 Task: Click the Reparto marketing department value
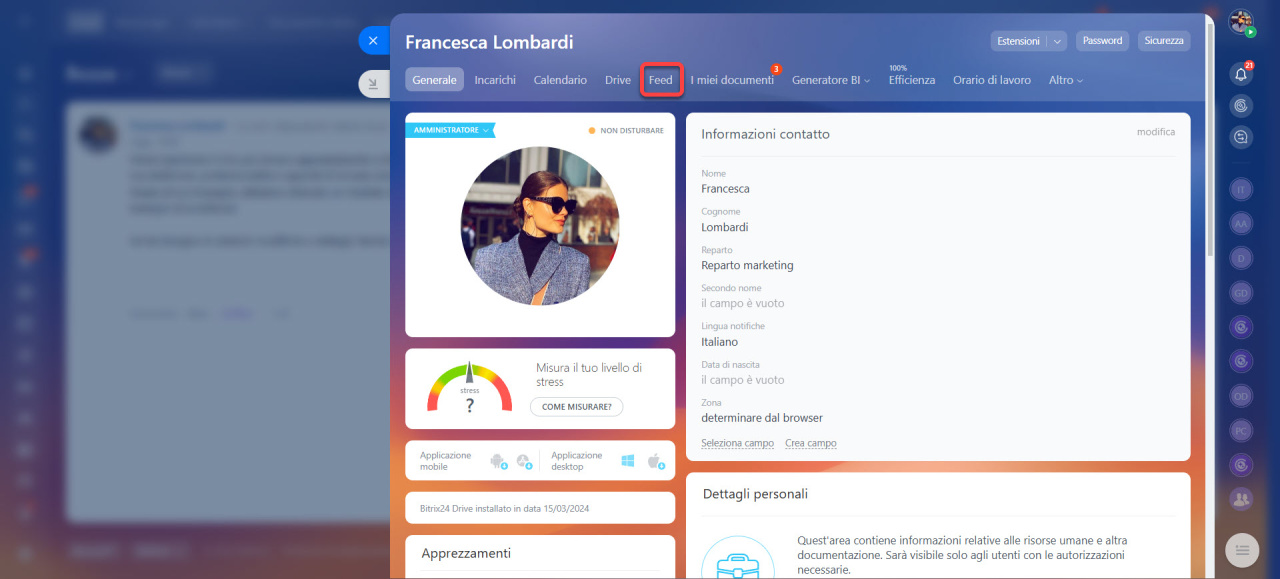(747, 266)
